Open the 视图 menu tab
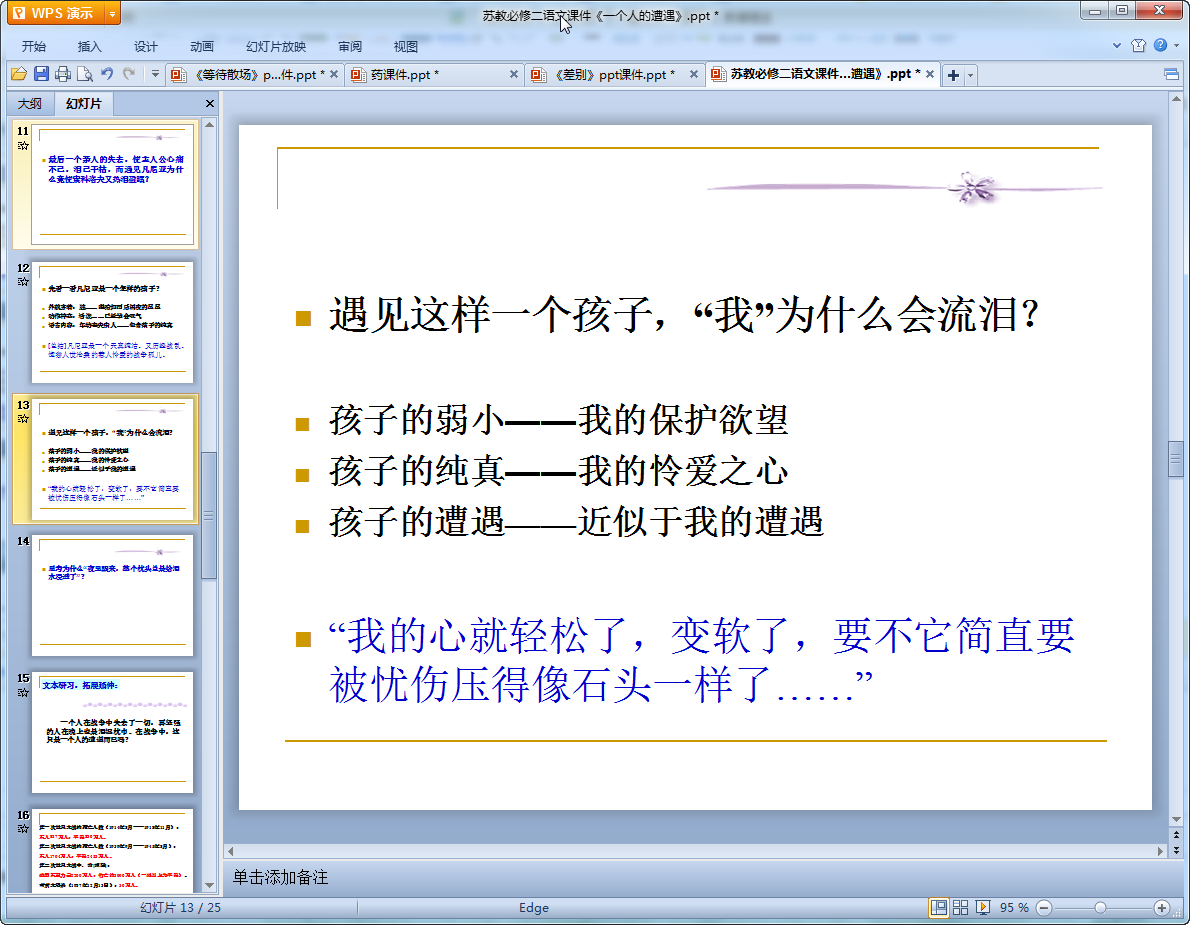This screenshot has width=1190, height=925. tap(406, 46)
